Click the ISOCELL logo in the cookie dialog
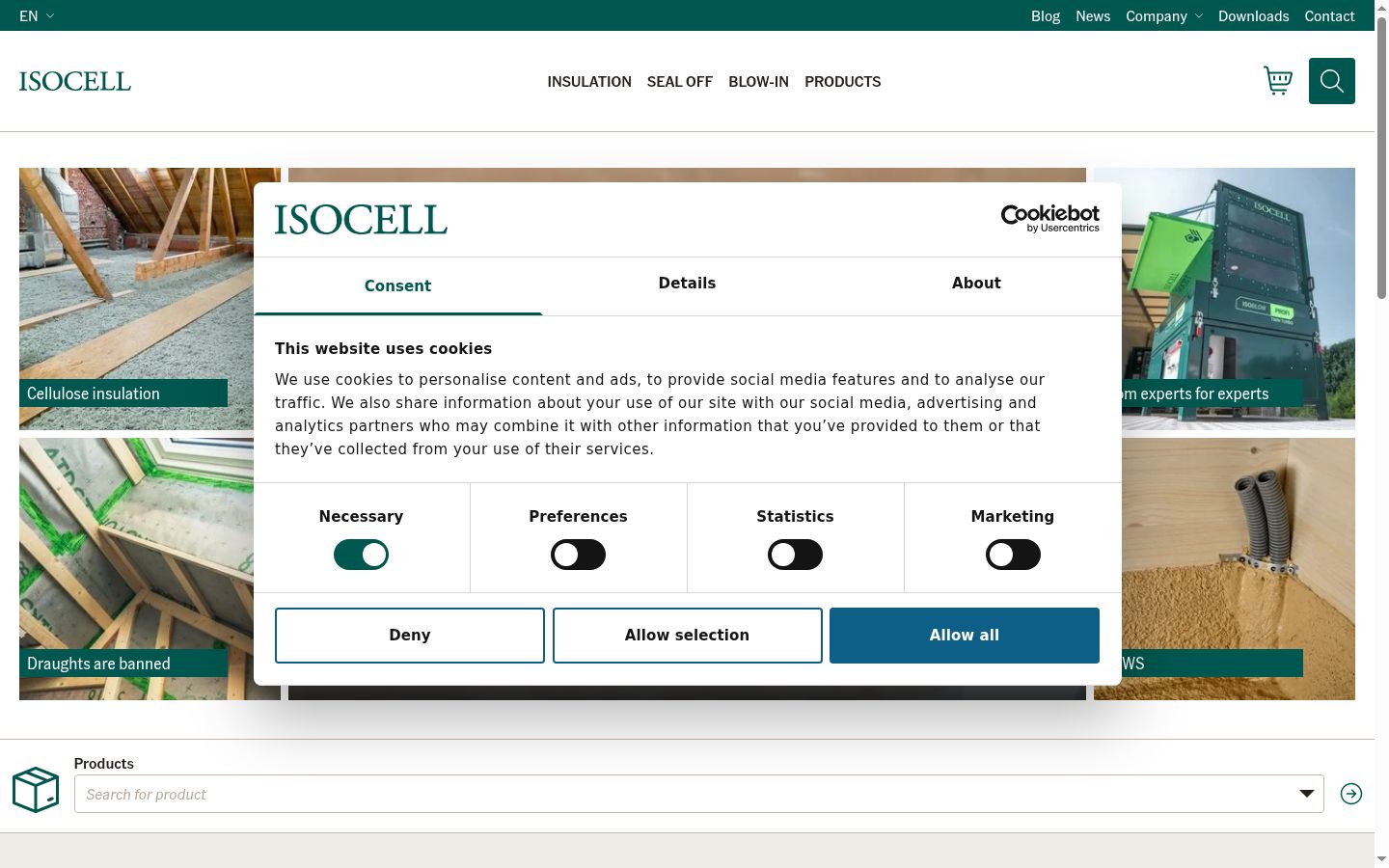1389x868 pixels. coord(361,220)
